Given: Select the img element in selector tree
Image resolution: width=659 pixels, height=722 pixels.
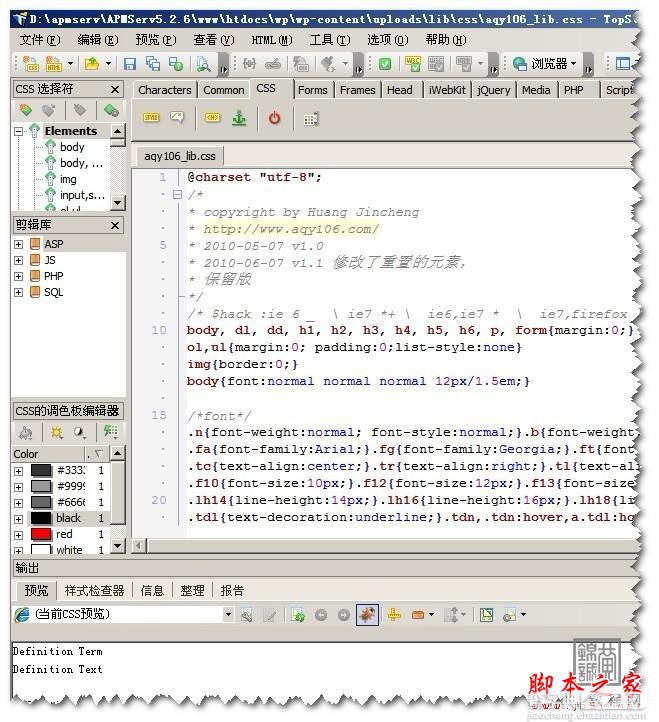Looking at the screenshot, I should (x=68, y=179).
